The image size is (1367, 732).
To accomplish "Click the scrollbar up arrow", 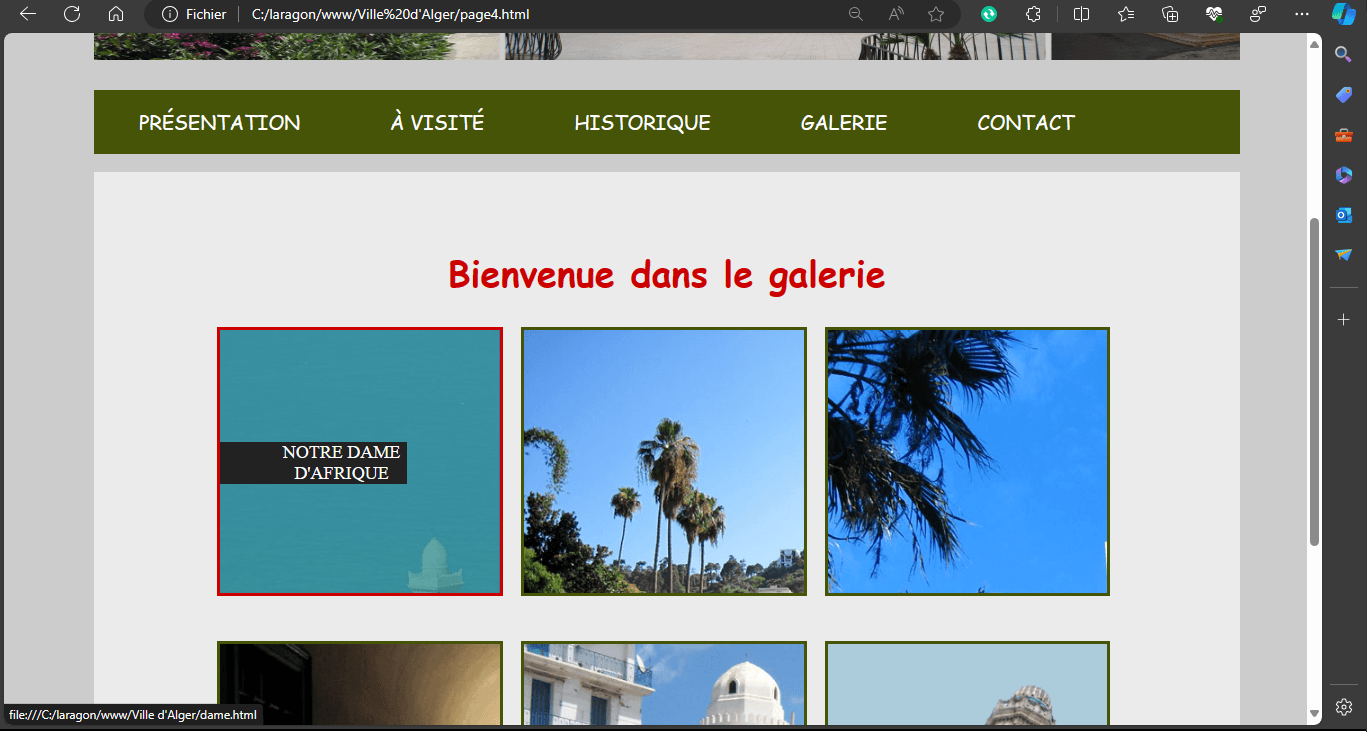I will [x=1314, y=45].
